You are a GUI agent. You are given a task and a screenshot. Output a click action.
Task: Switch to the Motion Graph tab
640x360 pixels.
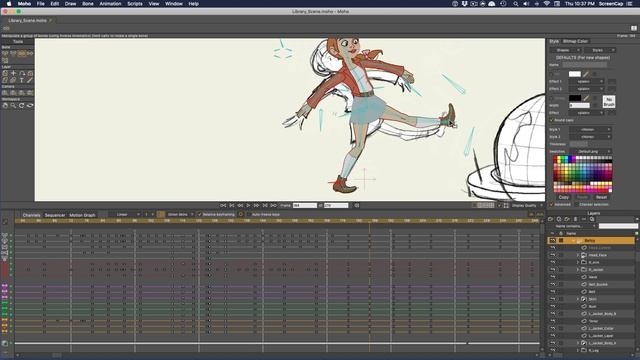(82, 215)
